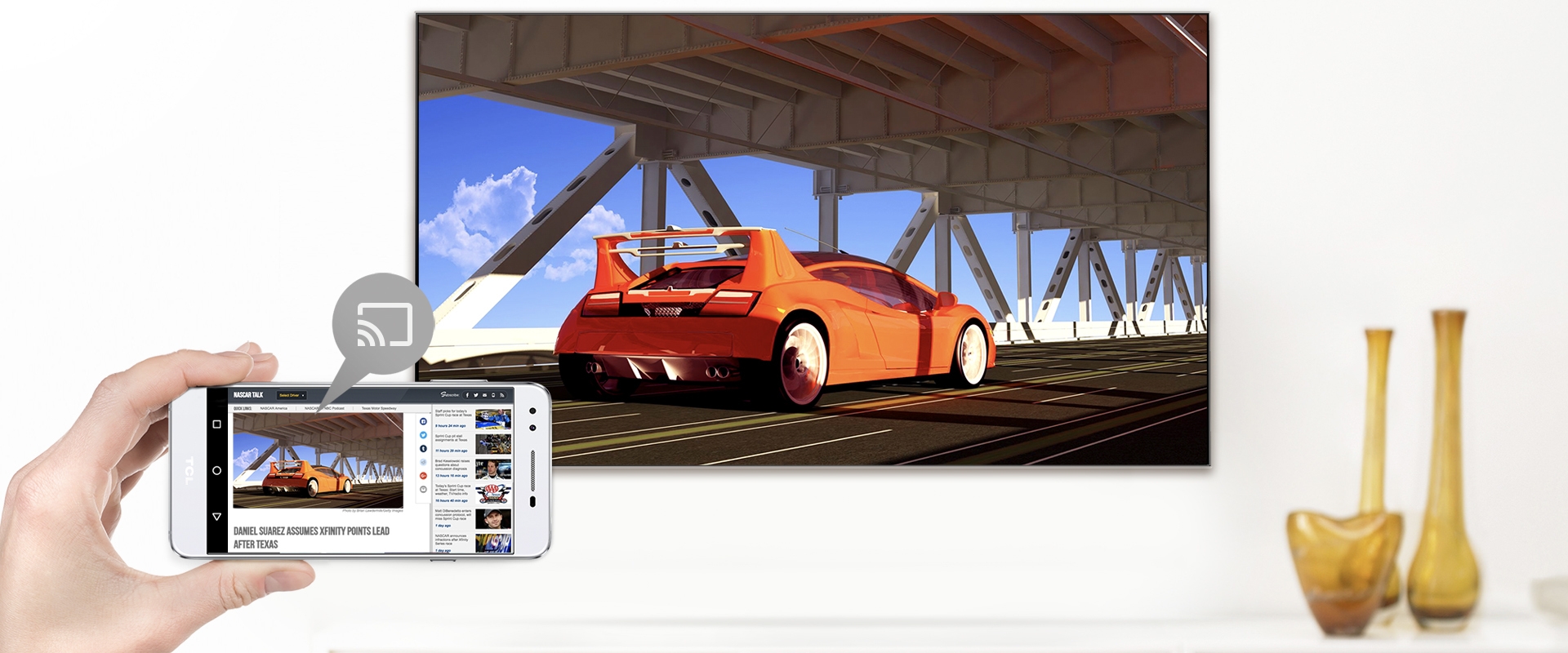Click the RSS feed icon in header

(501, 395)
